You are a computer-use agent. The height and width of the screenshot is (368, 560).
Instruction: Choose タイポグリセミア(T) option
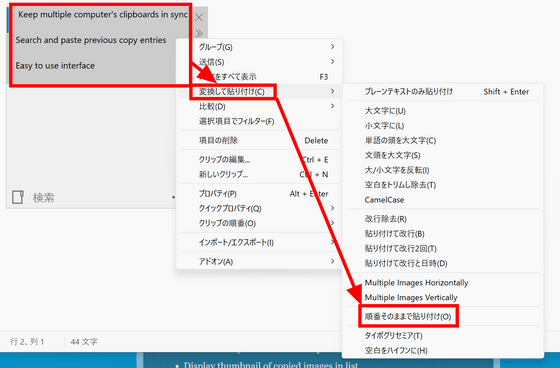[x=443, y=335]
